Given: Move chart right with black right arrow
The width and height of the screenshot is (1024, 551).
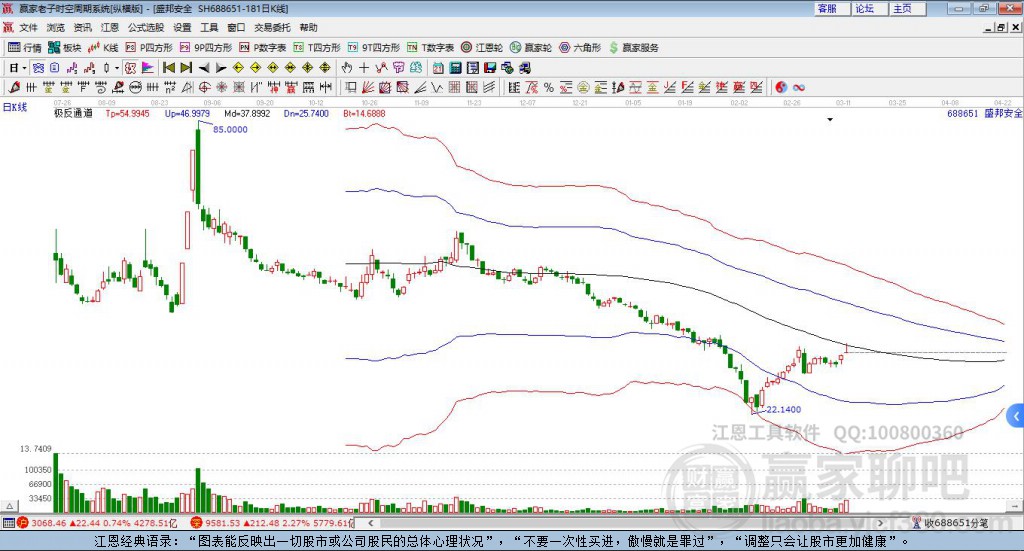Looking at the screenshot, I should click(221, 68).
